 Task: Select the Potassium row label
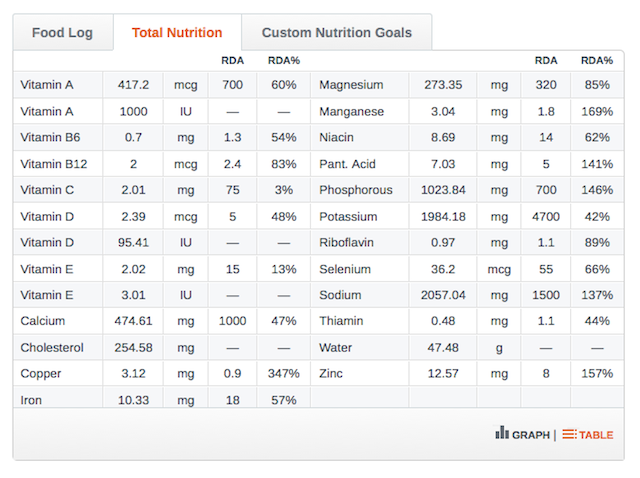(x=348, y=217)
